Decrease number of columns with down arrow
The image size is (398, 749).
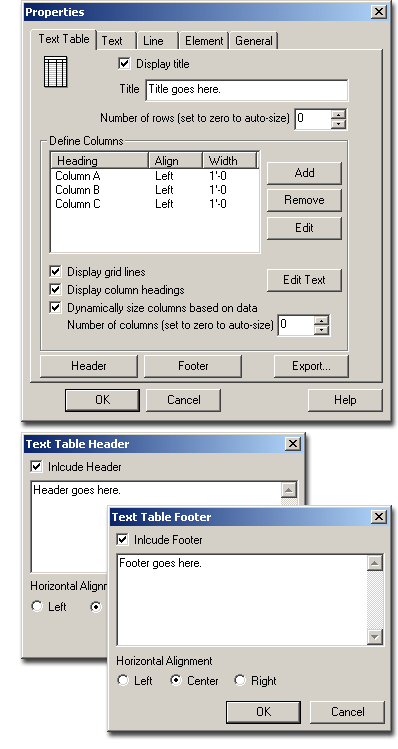click(x=322, y=330)
